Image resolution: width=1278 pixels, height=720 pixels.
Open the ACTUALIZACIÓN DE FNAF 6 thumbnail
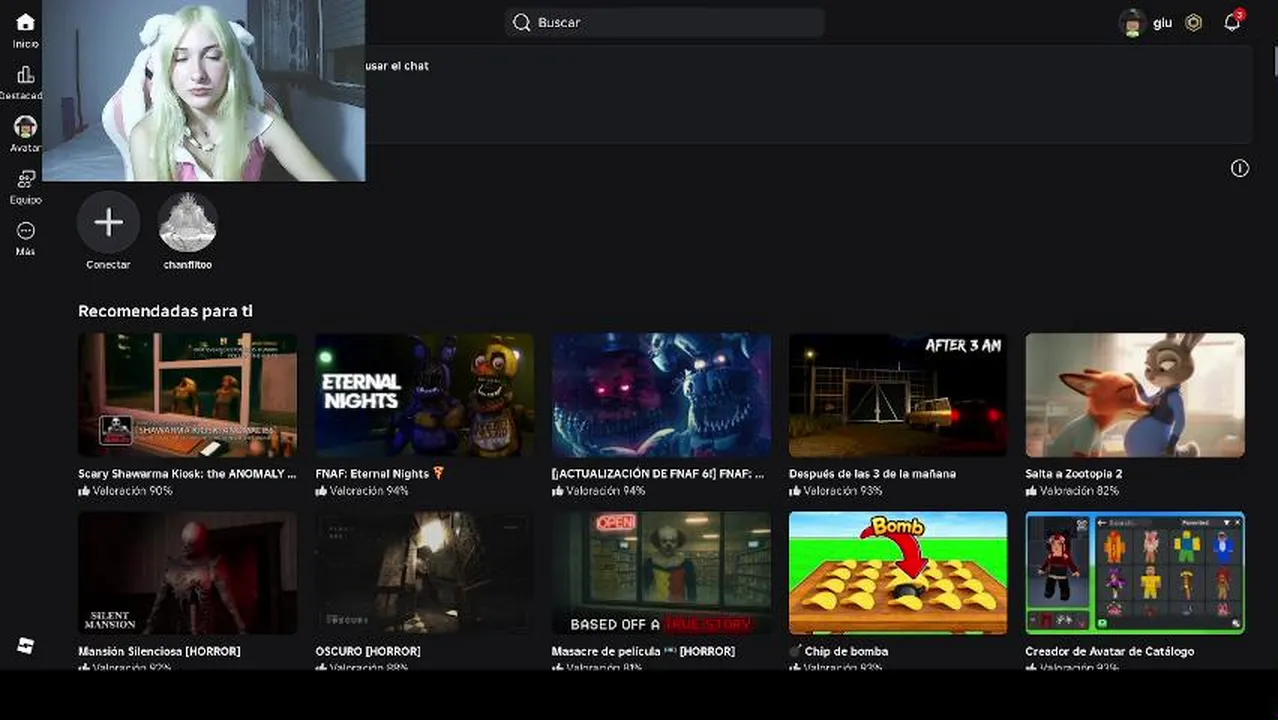click(661, 395)
